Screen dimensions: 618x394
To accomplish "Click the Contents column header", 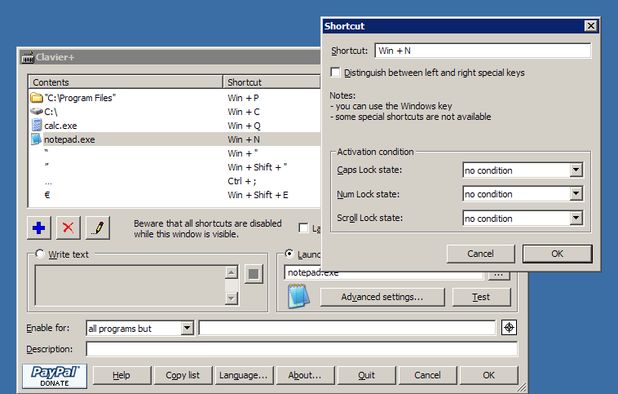I will (125, 82).
